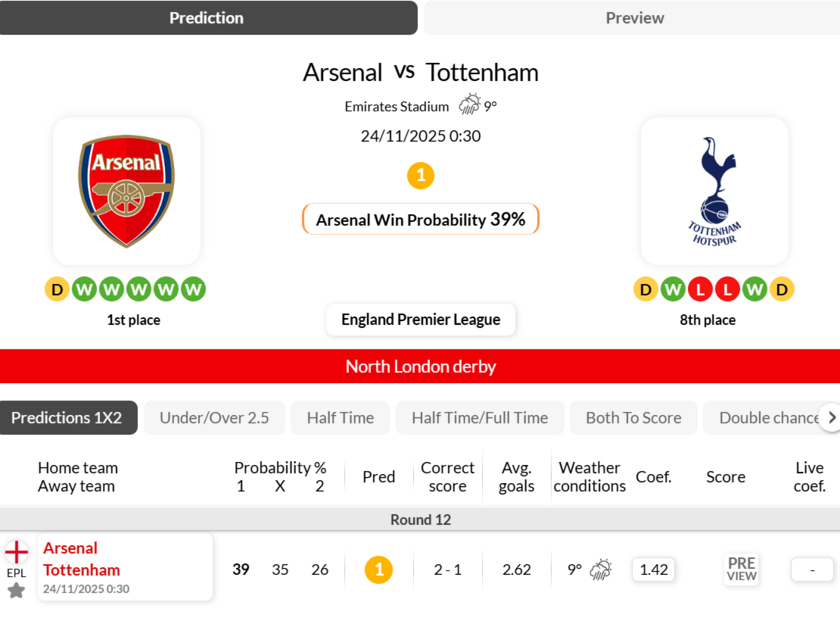840x618 pixels.
Task: Click the Tottenham Hotspur crest logo
Action: [x=714, y=191]
